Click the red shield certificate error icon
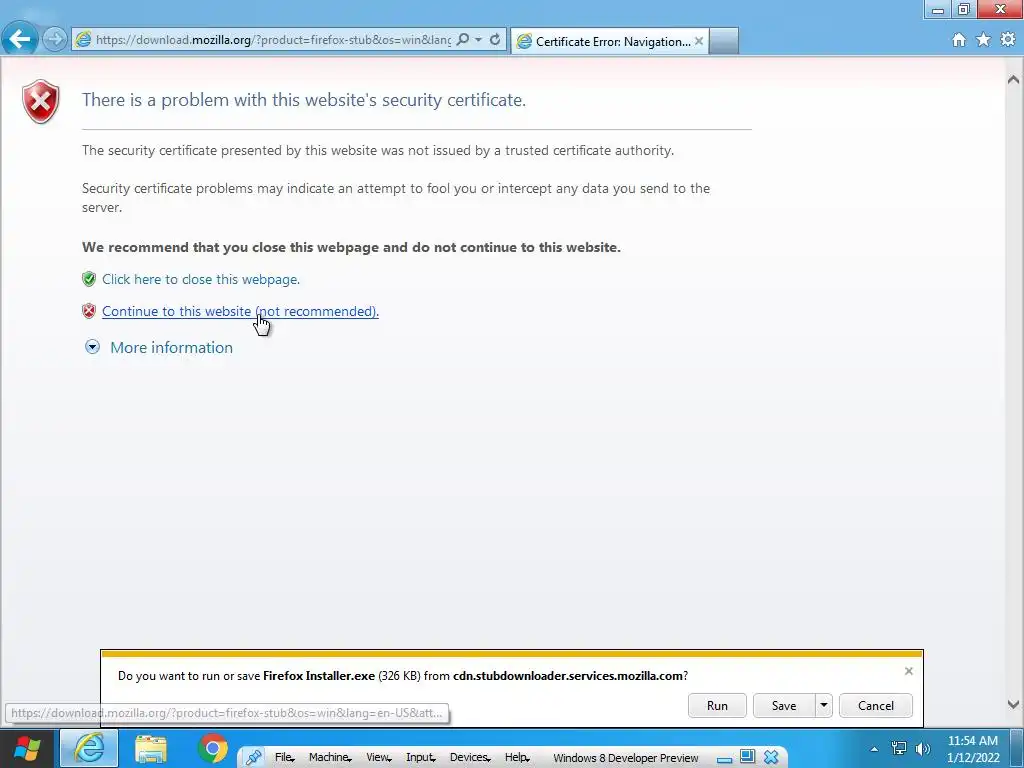The image size is (1024, 768). coord(40,102)
